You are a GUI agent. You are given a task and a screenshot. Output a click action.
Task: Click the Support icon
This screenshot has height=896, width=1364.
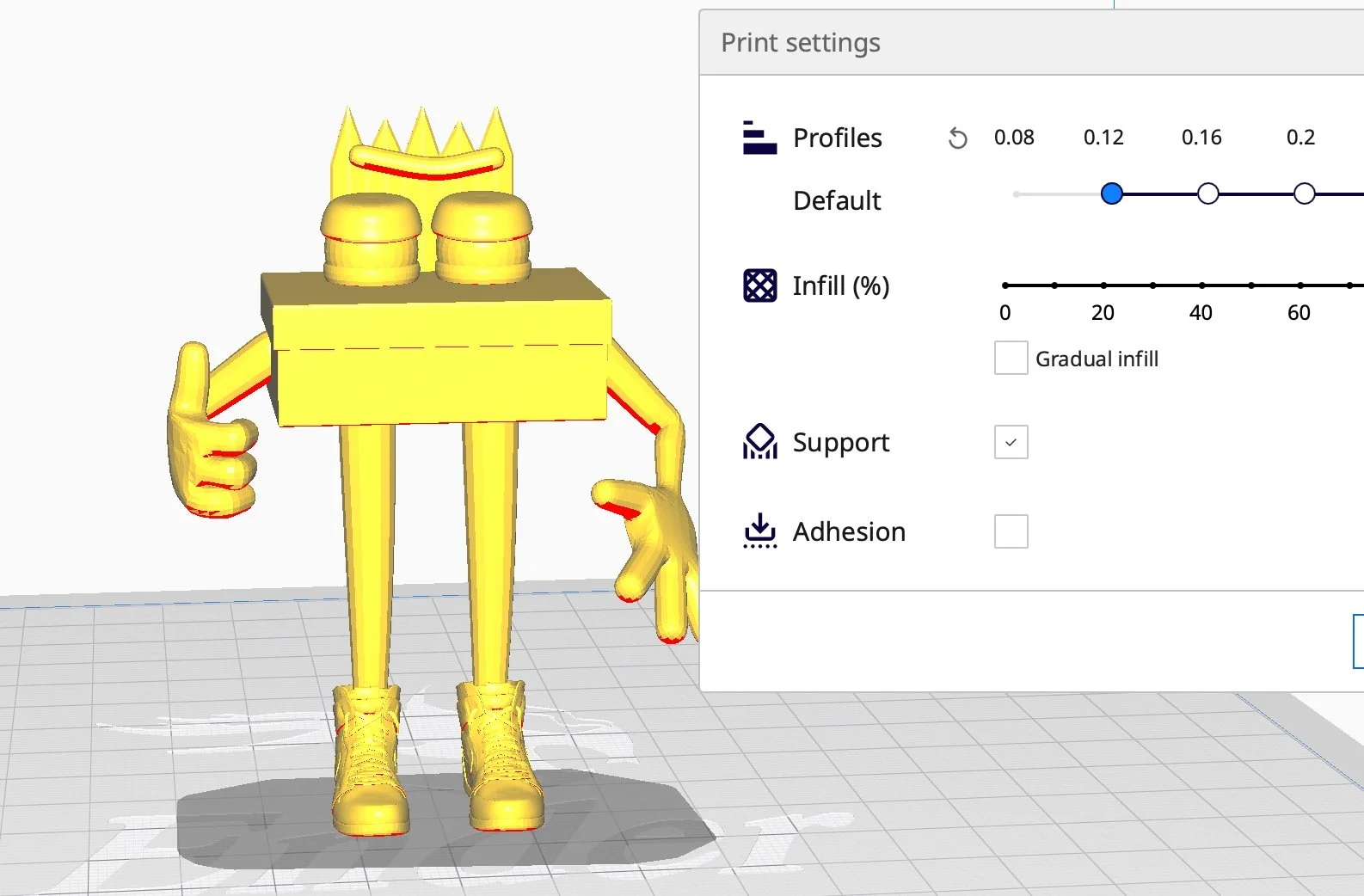(x=759, y=442)
